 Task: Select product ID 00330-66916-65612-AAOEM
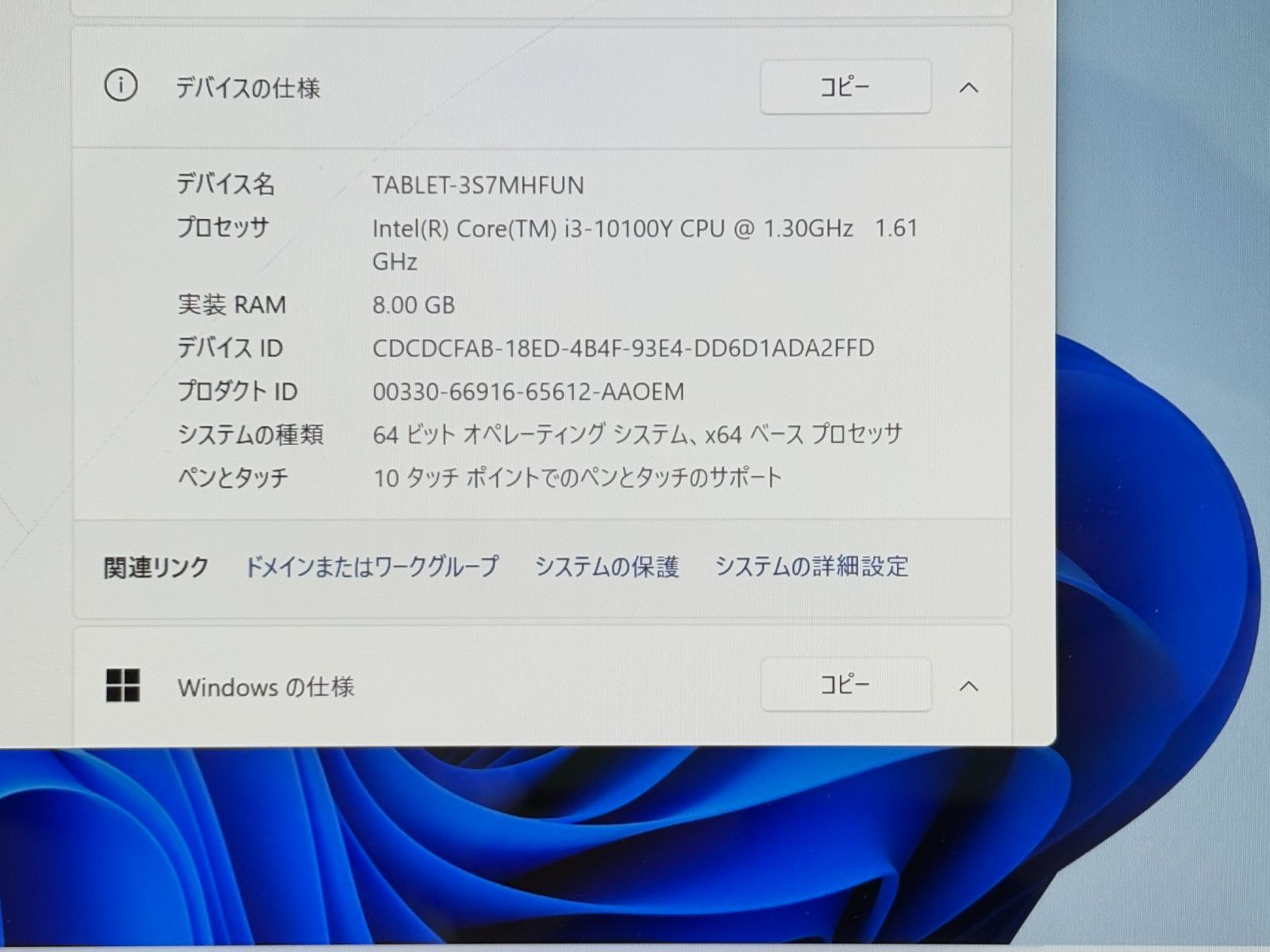528,392
